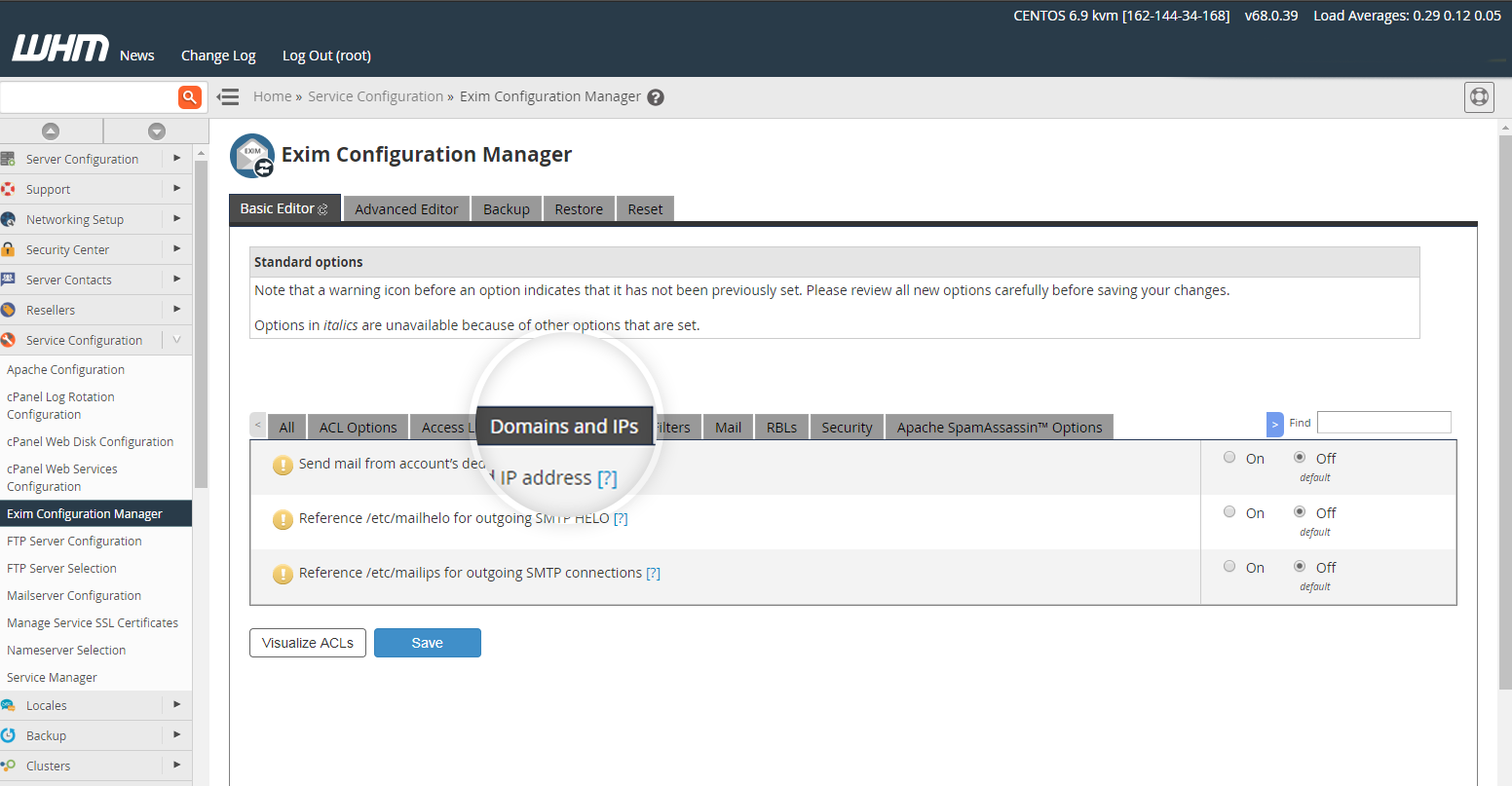The image size is (1512, 786).
Task: Expand Server Configuration sidebar arrow
Action: (176, 158)
